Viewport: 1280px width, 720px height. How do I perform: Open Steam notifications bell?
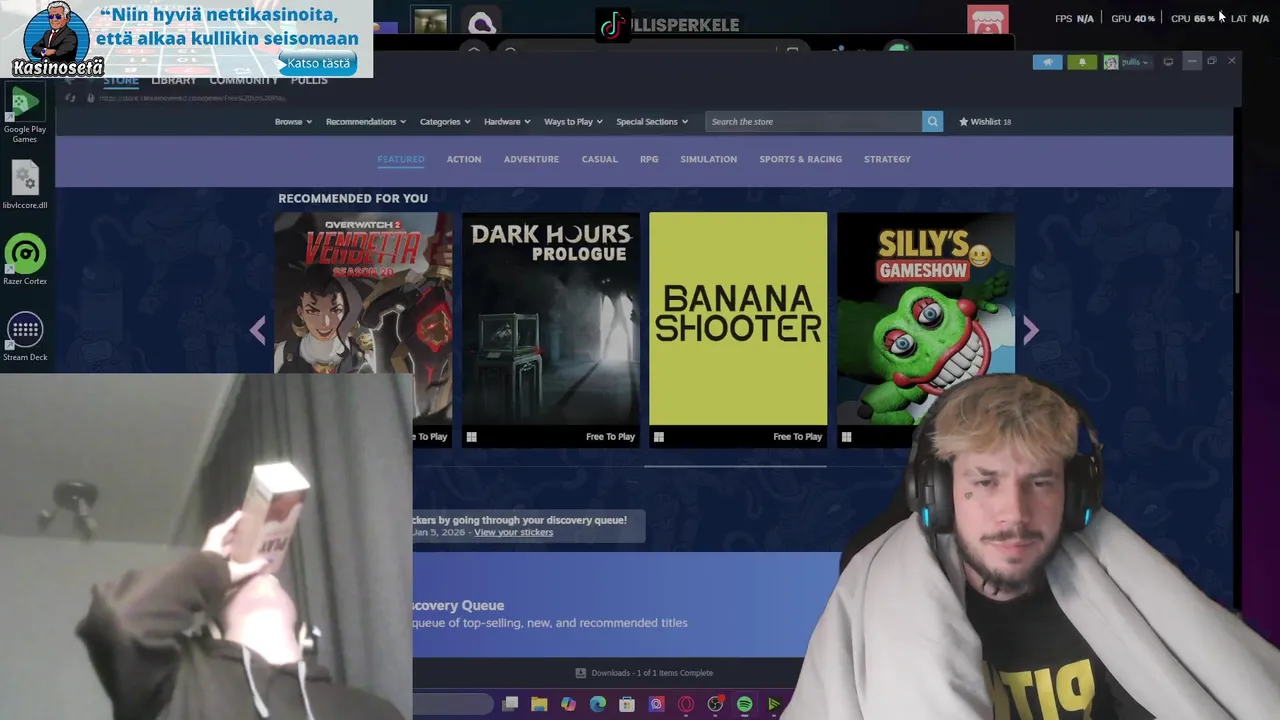tap(1082, 62)
